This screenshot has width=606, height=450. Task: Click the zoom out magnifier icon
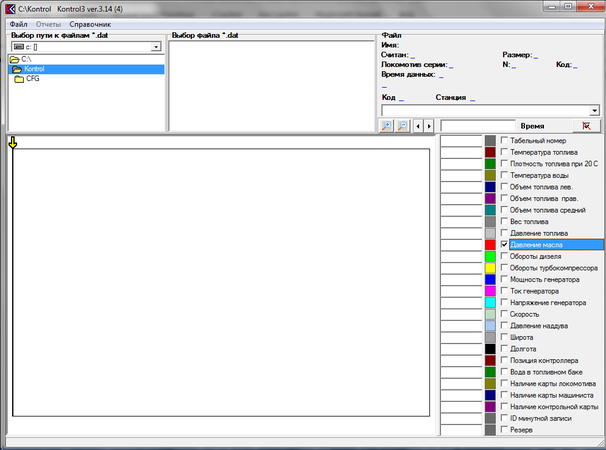coord(402,126)
